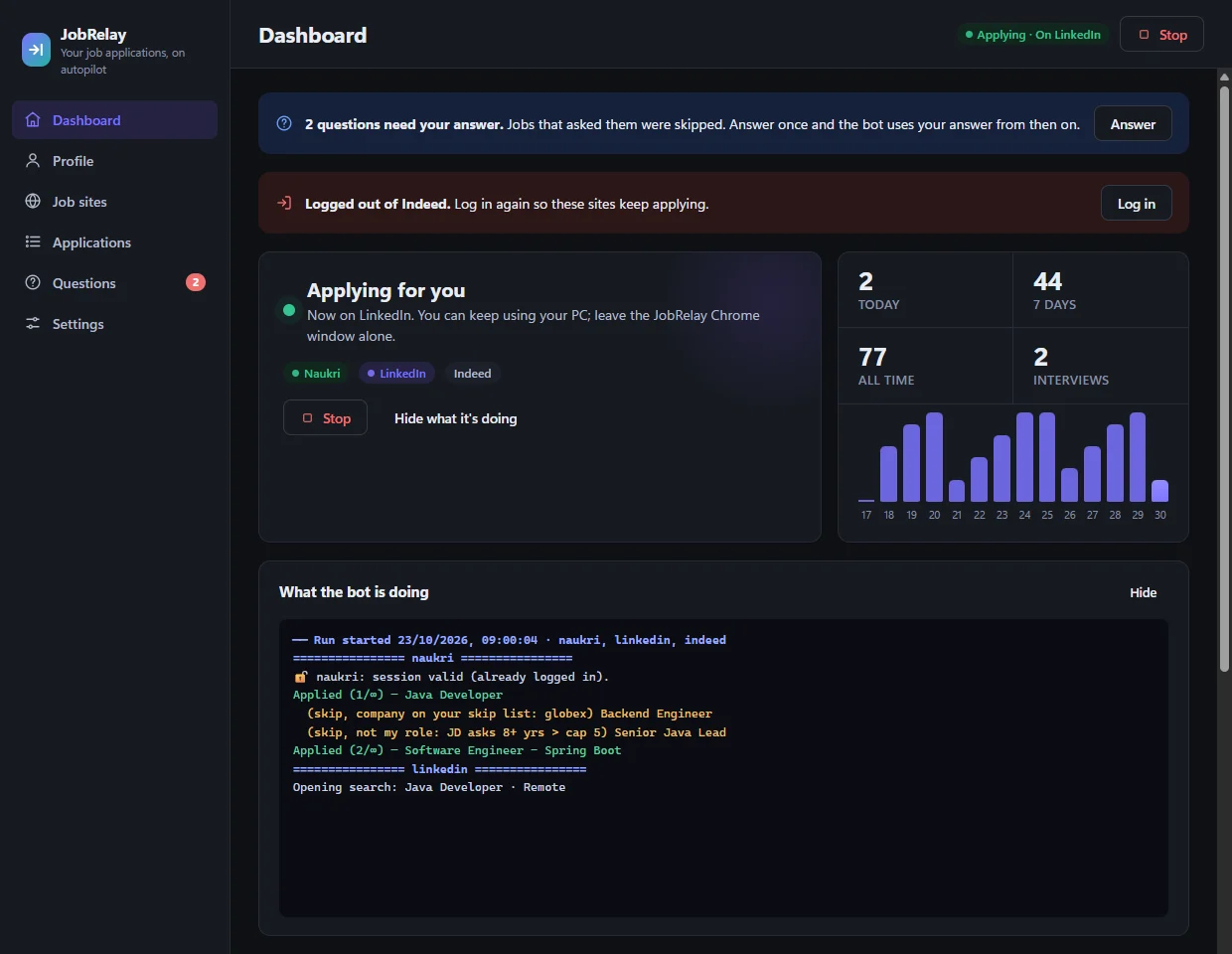The width and height of the screenshot is (1232, 954).
Task: Click the Dashboard page title
Action: (x=313, y=36)
